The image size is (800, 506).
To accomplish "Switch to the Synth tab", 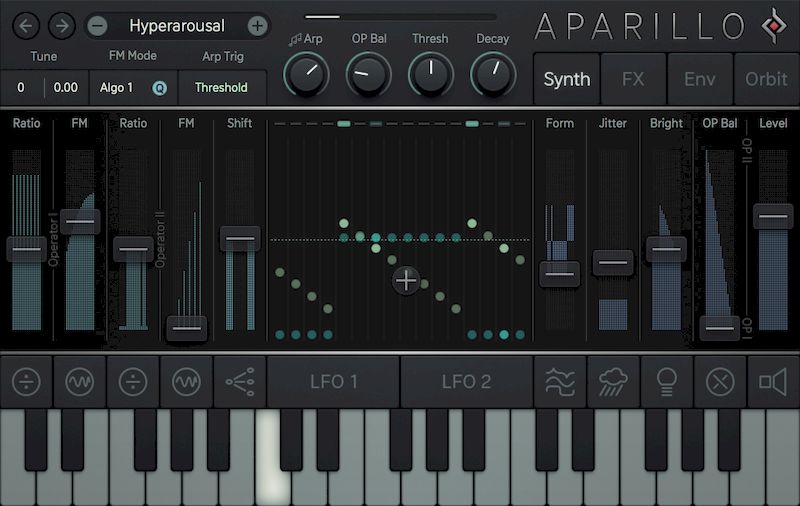I will point(566,79).
